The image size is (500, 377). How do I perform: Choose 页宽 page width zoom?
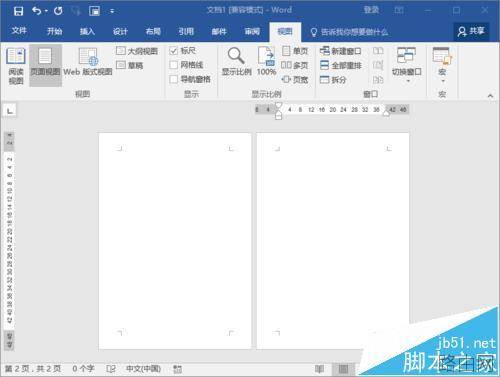pos(295,80)
